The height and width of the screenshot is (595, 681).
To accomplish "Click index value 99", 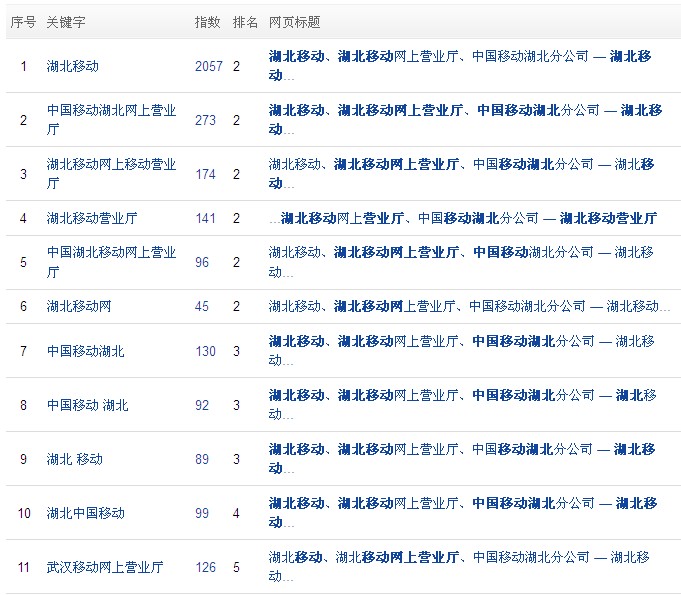I will click(202, 513).
